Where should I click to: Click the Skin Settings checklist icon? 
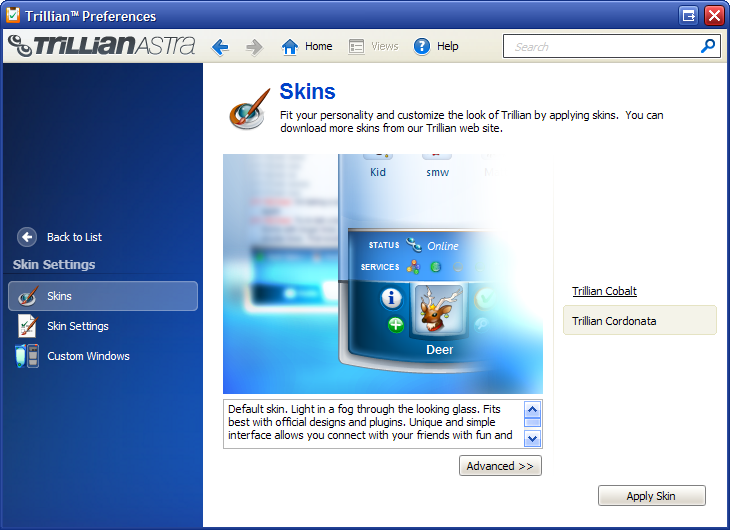click(x=27, y=326)
